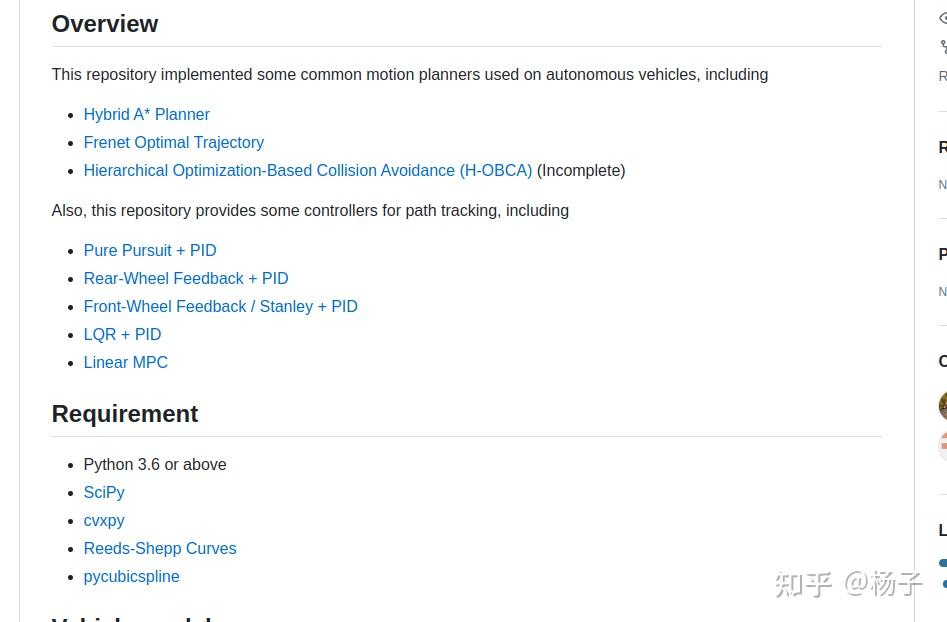Open the Pure Pursuit + PID link

pyautogui.click(x=149, y=250)
